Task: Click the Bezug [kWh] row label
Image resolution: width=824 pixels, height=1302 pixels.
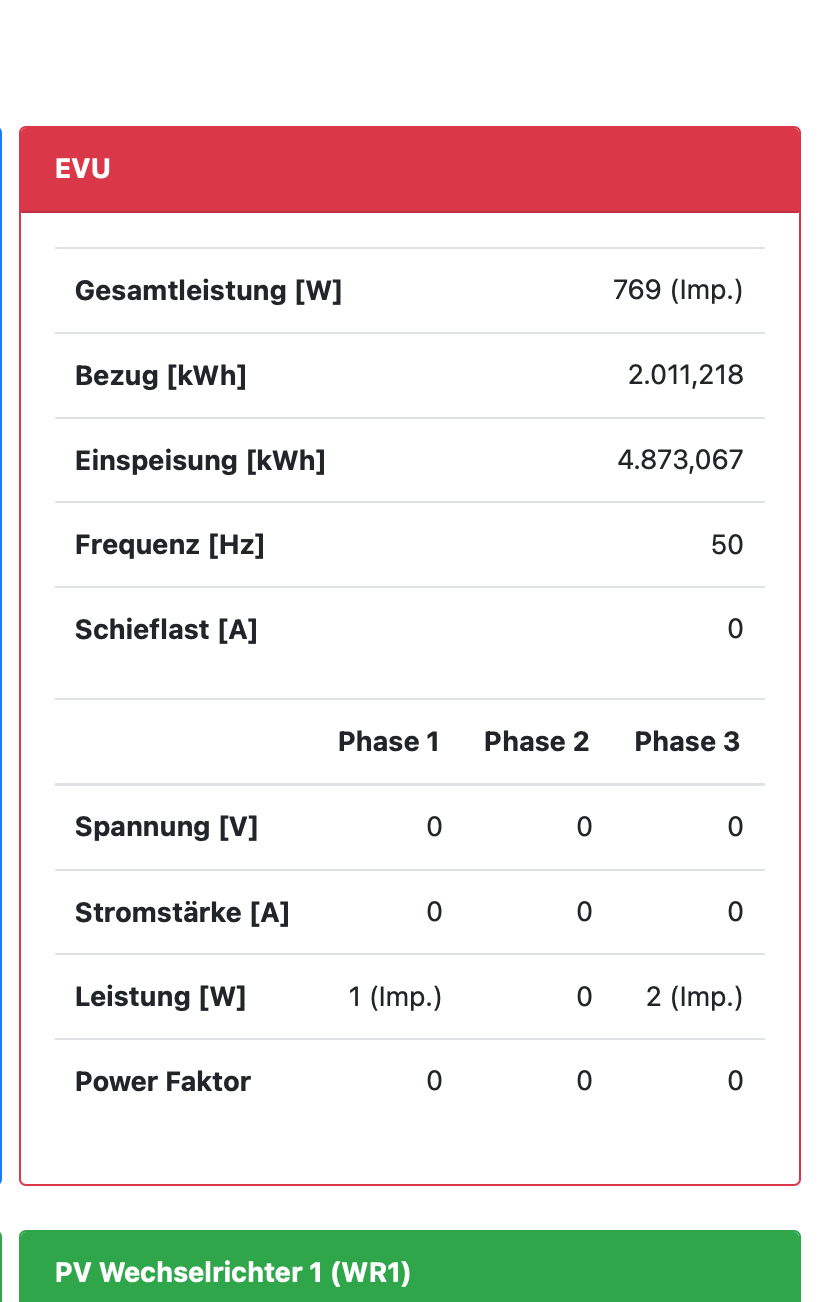Action: pos(160,376)
